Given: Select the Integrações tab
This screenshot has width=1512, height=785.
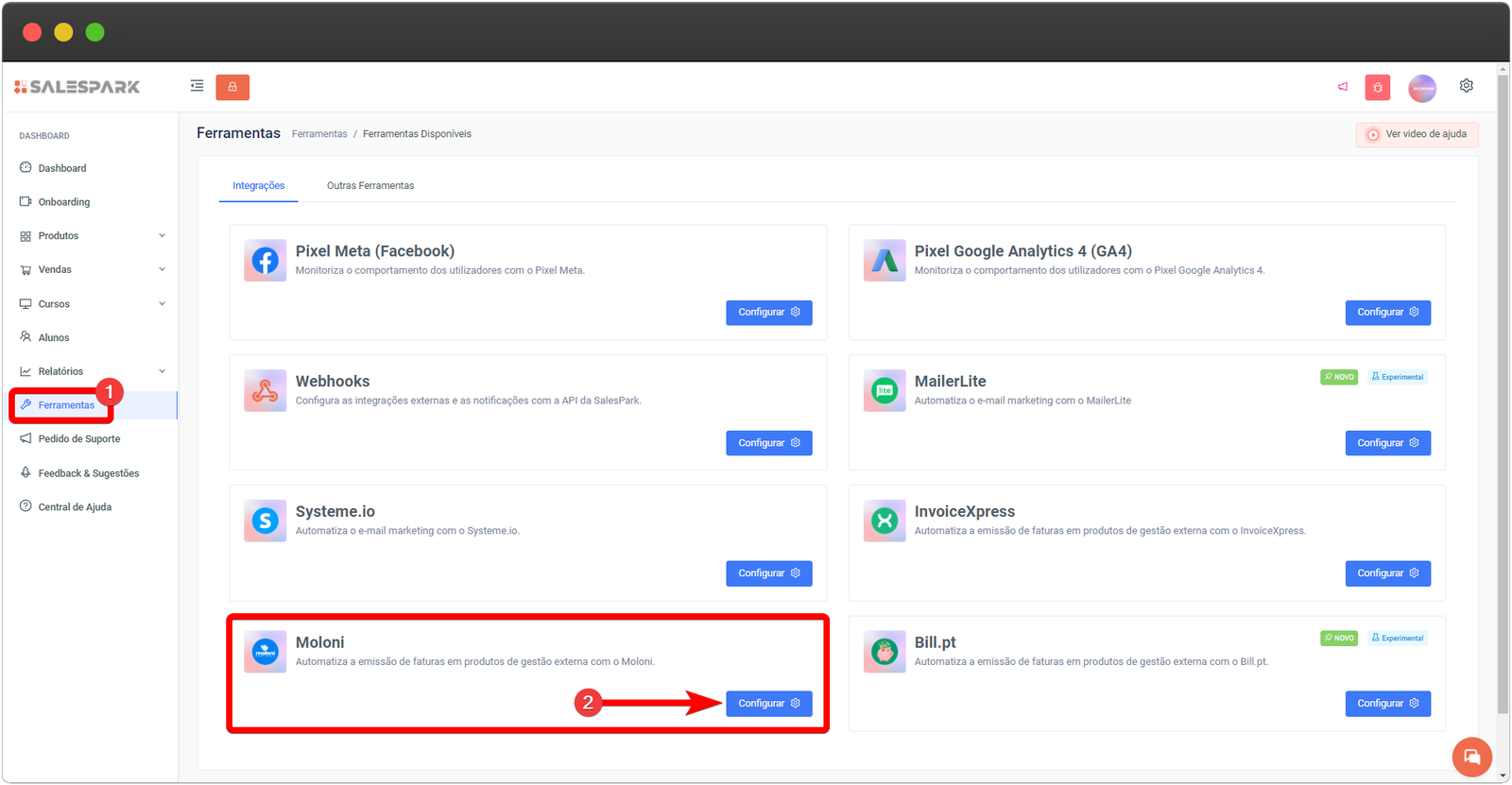Looking at the screenshot, I should [x=258, y=186].
